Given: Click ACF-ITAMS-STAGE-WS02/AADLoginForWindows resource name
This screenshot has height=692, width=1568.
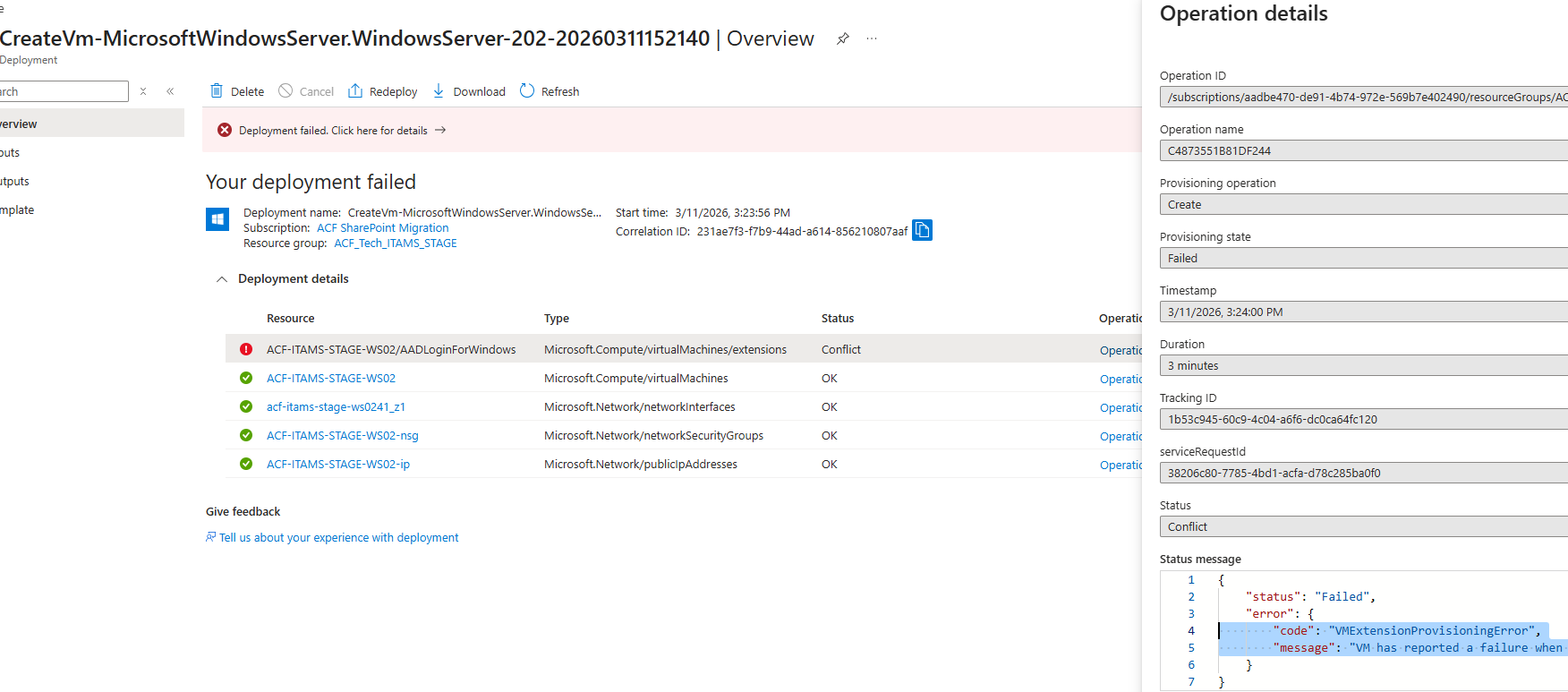Looking at the screenshot, I should pyautogui.click(x=391, y=350).
